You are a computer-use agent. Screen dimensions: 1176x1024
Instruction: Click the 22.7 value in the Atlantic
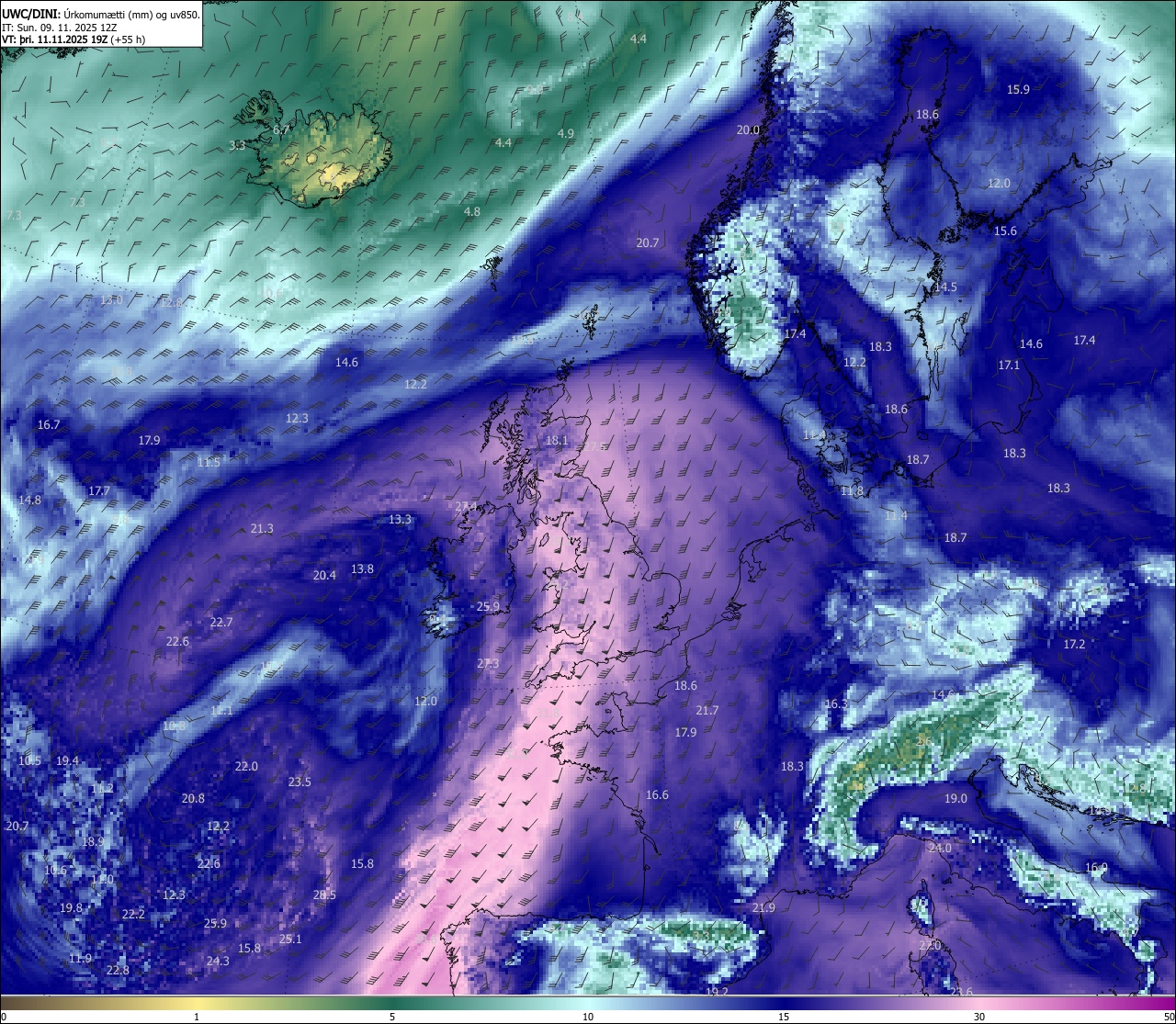point(220,622)
